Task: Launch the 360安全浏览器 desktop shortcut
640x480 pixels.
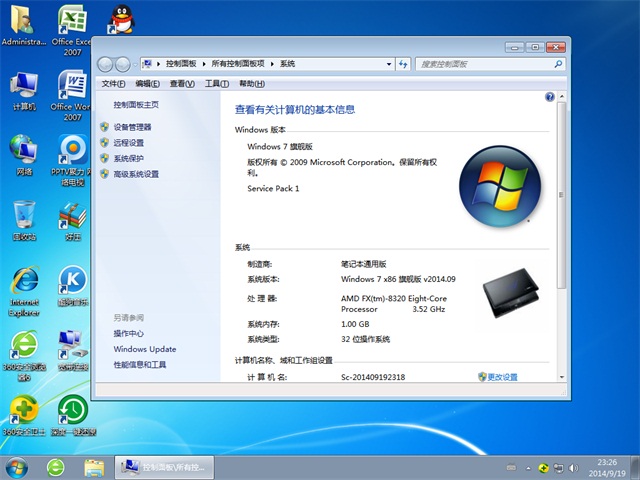Action: pyautogui.click(x=24, y=355)
